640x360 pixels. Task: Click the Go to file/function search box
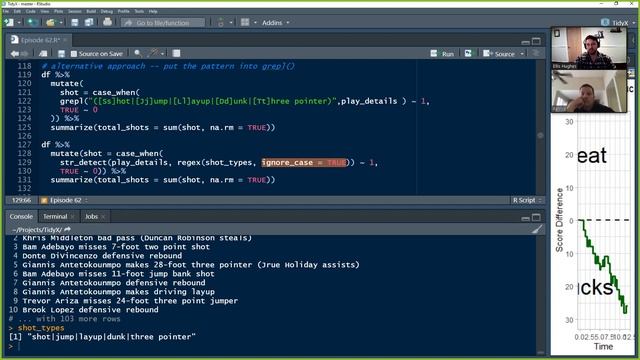tap(163, 23)
